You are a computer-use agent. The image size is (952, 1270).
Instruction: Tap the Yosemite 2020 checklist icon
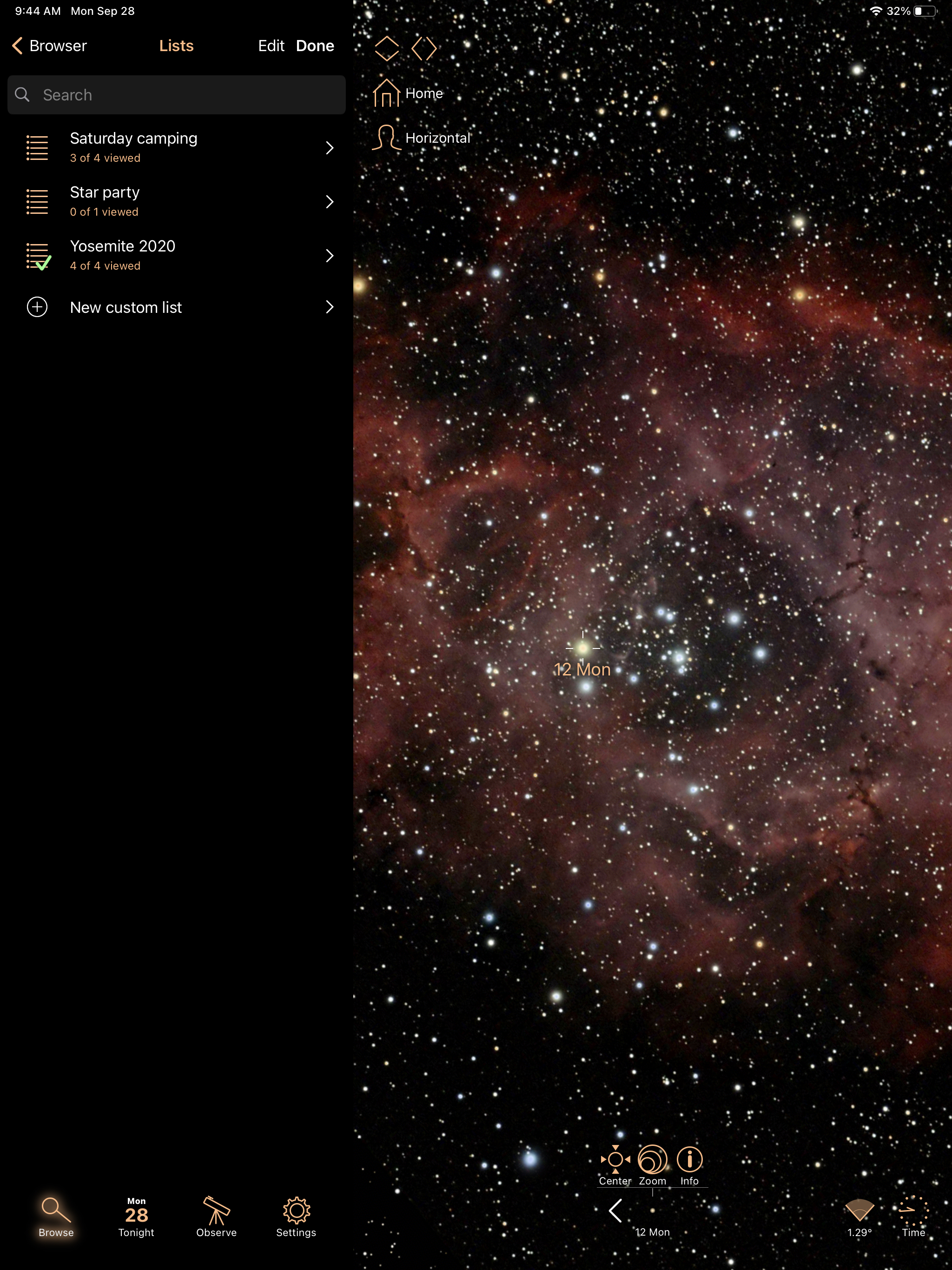click(38, 256)
